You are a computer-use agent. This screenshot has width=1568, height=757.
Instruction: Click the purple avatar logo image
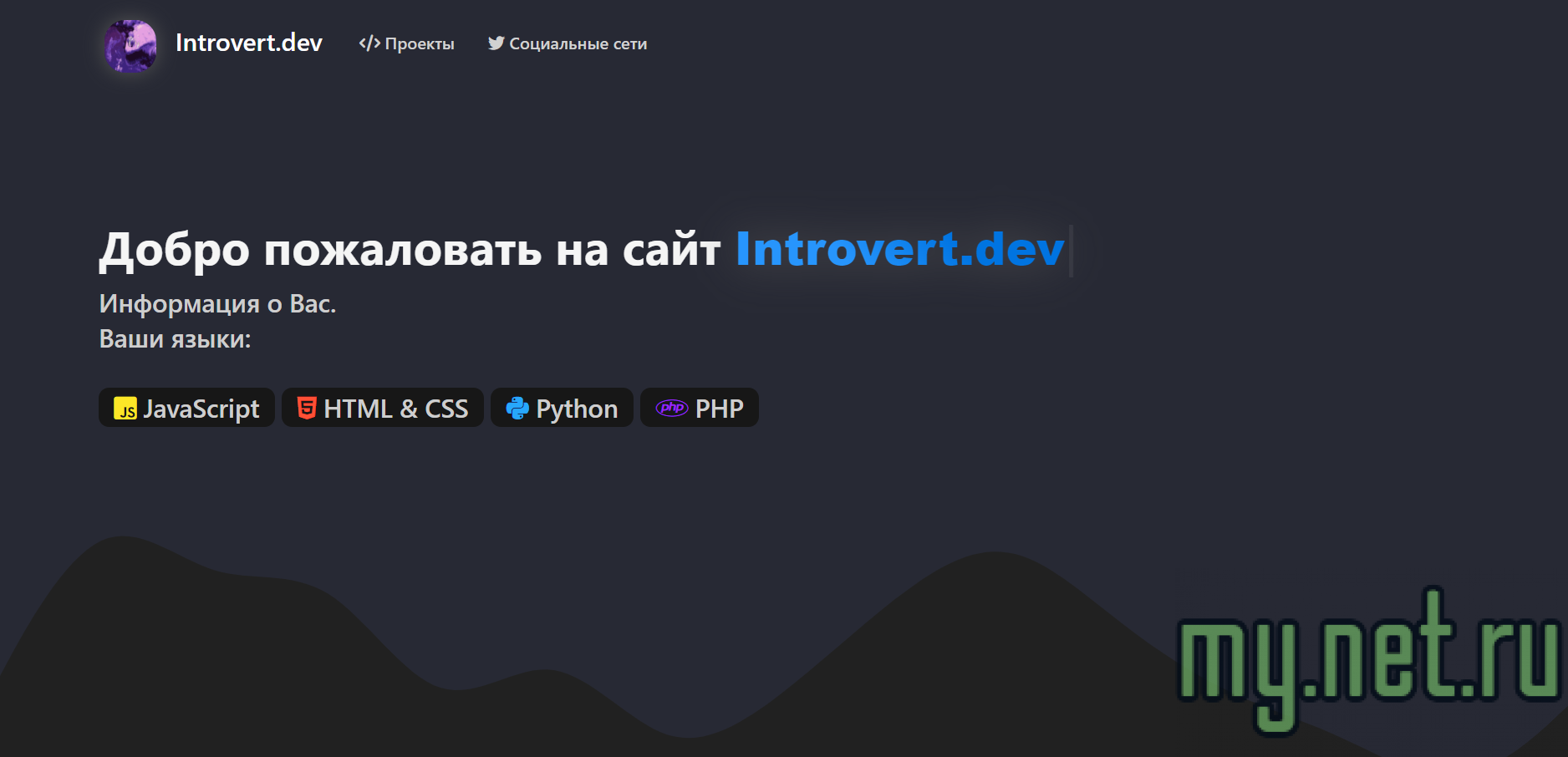click(130, 45)
